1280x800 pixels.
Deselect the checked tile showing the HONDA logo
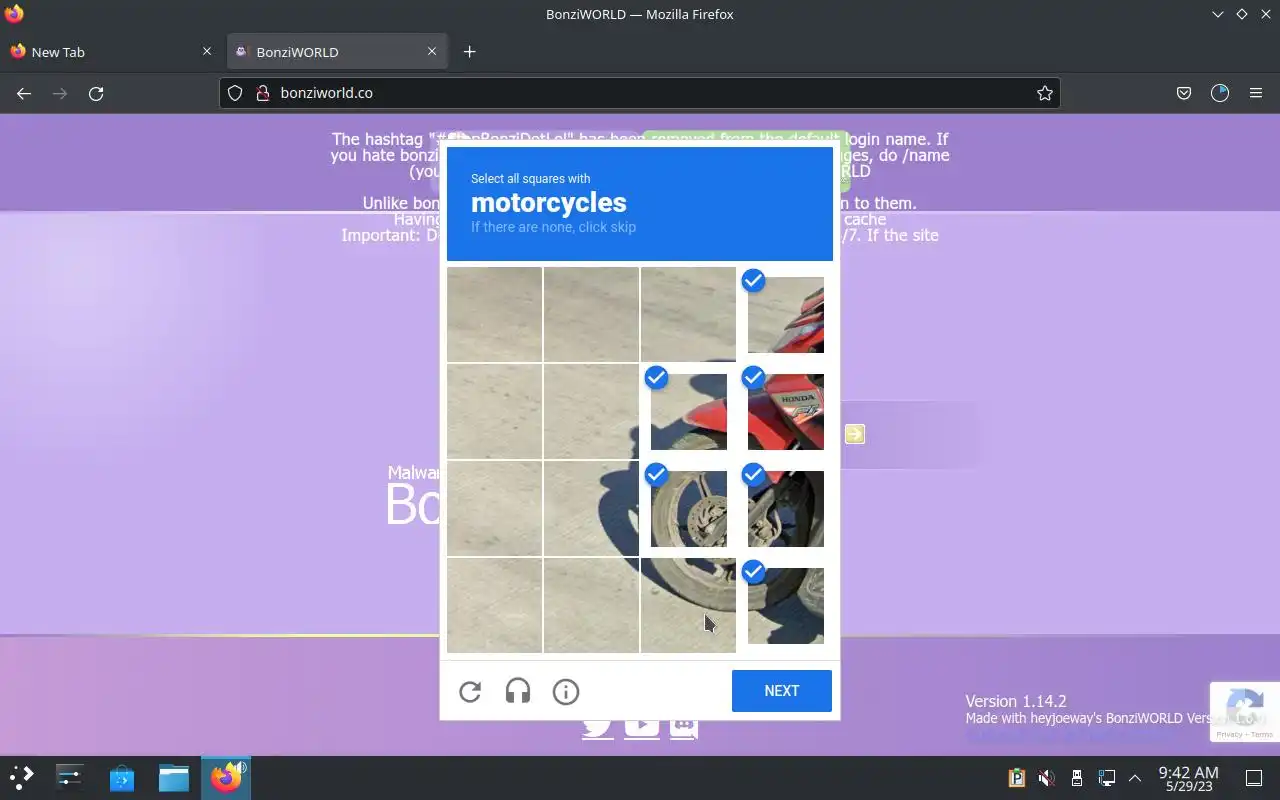786,411
